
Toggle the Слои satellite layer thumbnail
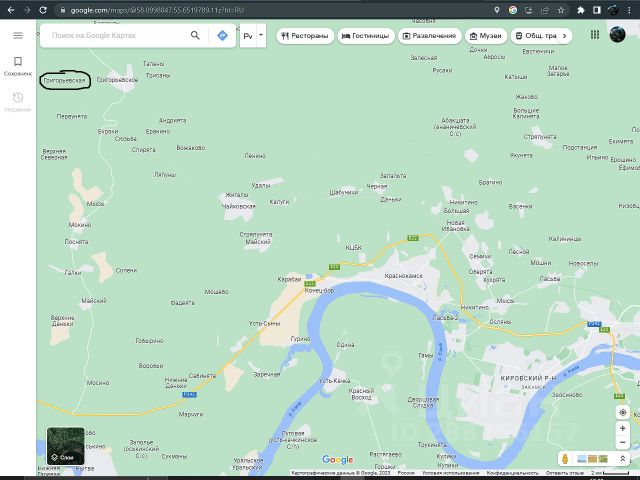[x=65, y=446]
